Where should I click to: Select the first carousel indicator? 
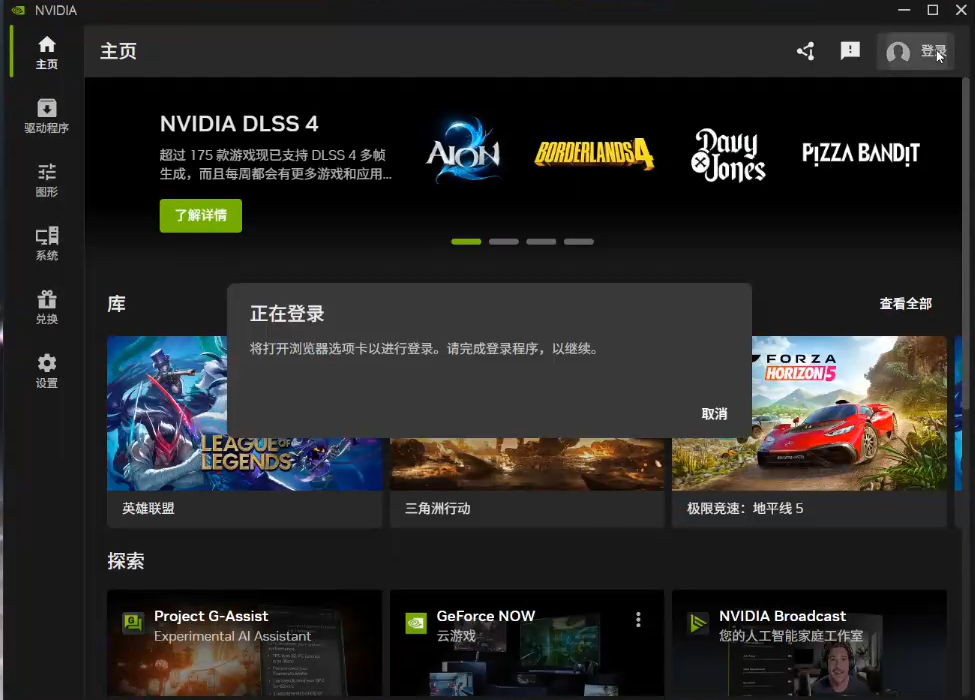tap(466, 242)
